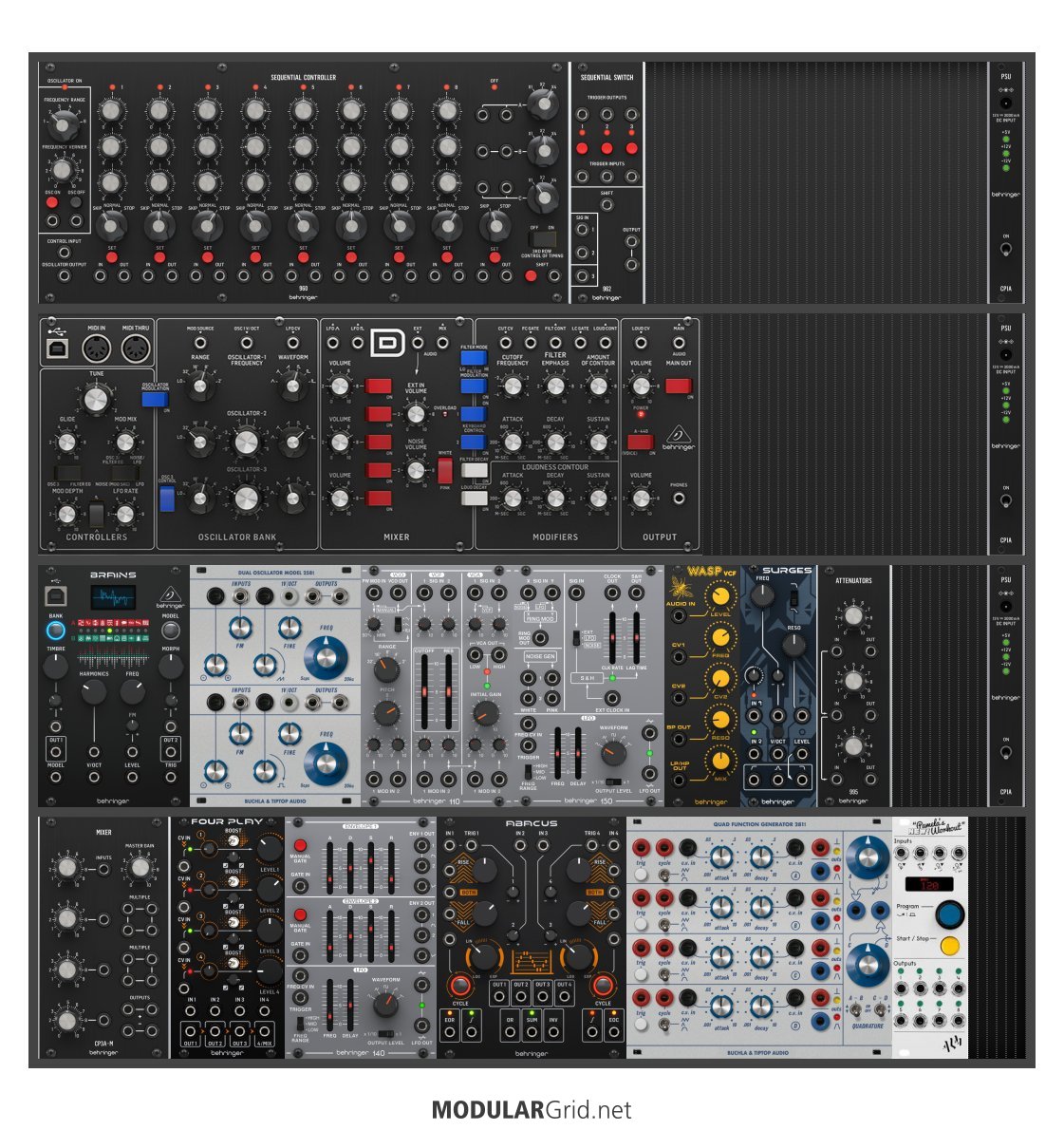Click the blue Program knob on Pamela's Workout

pyautogui.click(x=949, y=913)
